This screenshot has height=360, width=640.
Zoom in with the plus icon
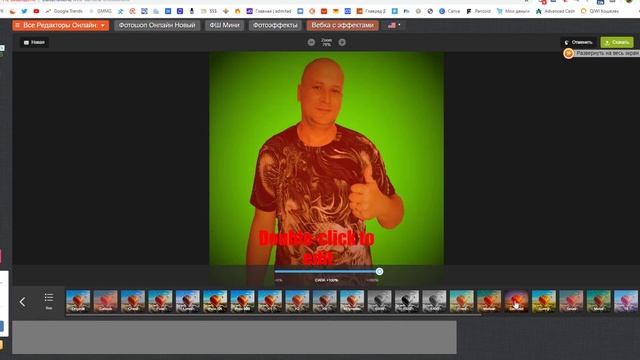(x=342, y=42)
